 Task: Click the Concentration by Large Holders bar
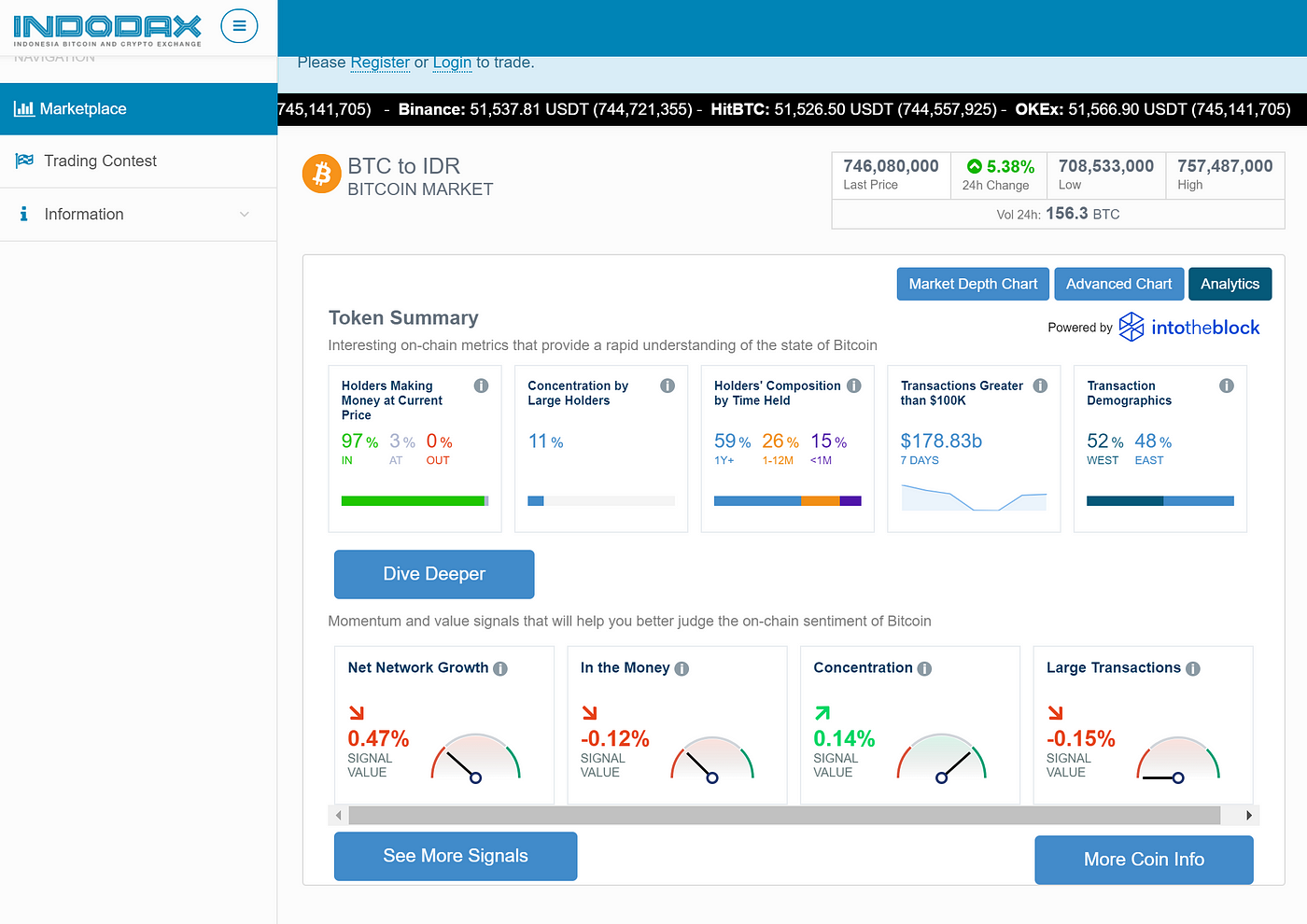(601, 501)
